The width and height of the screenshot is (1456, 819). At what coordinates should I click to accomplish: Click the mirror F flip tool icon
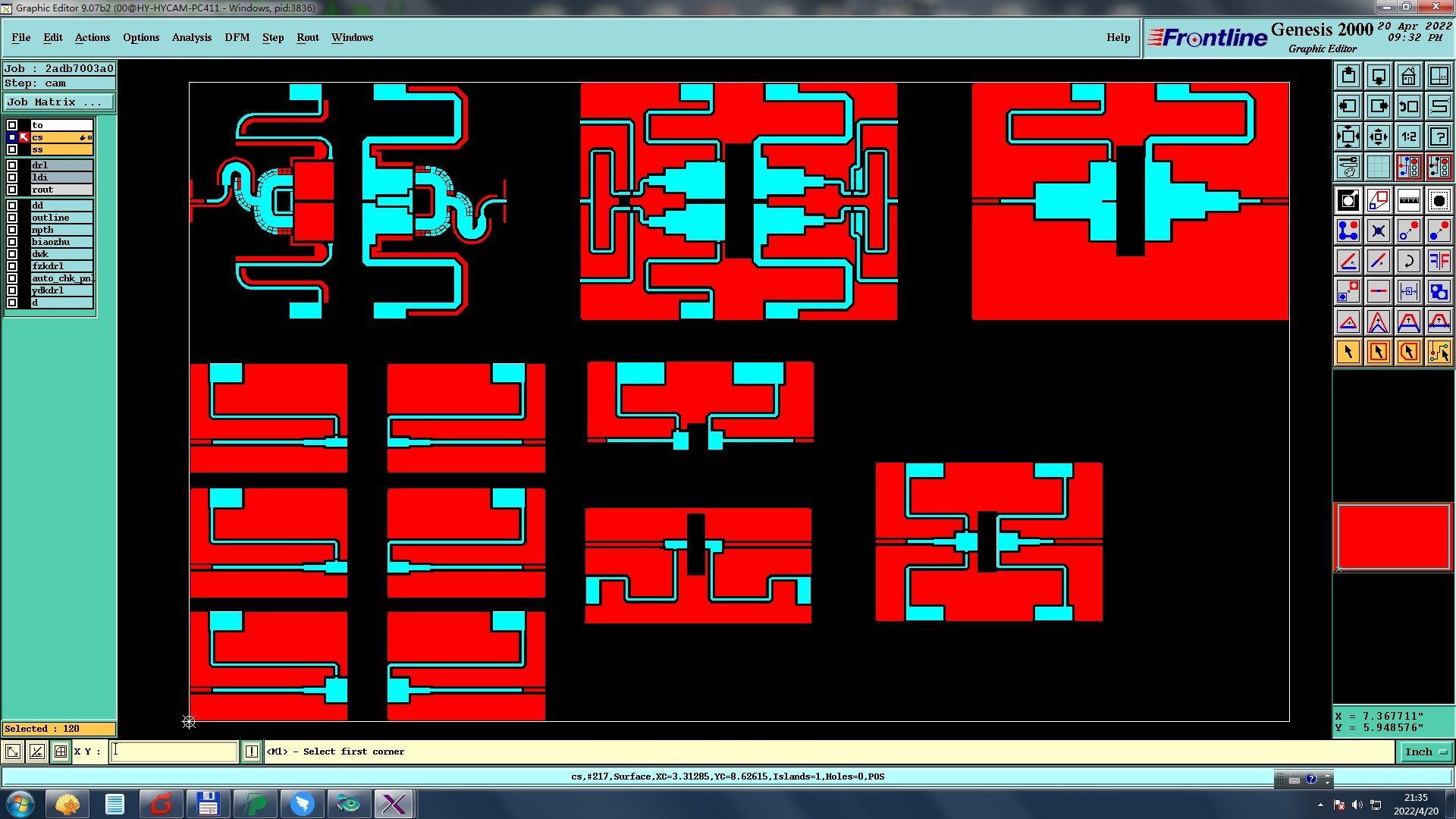point(1439,262)
